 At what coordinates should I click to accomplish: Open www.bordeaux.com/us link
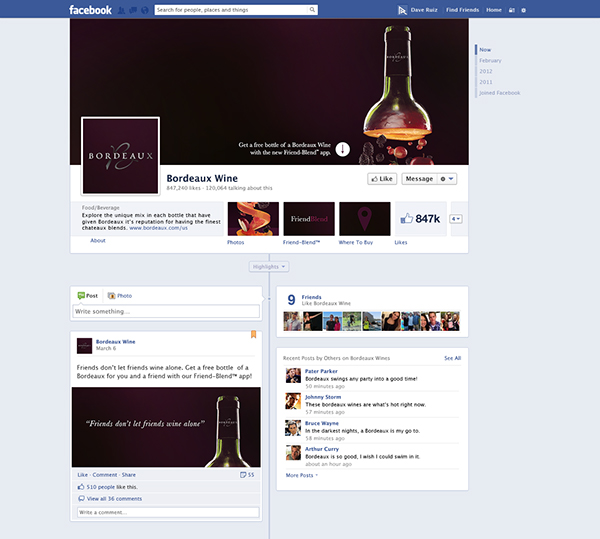tap(158, 228)
